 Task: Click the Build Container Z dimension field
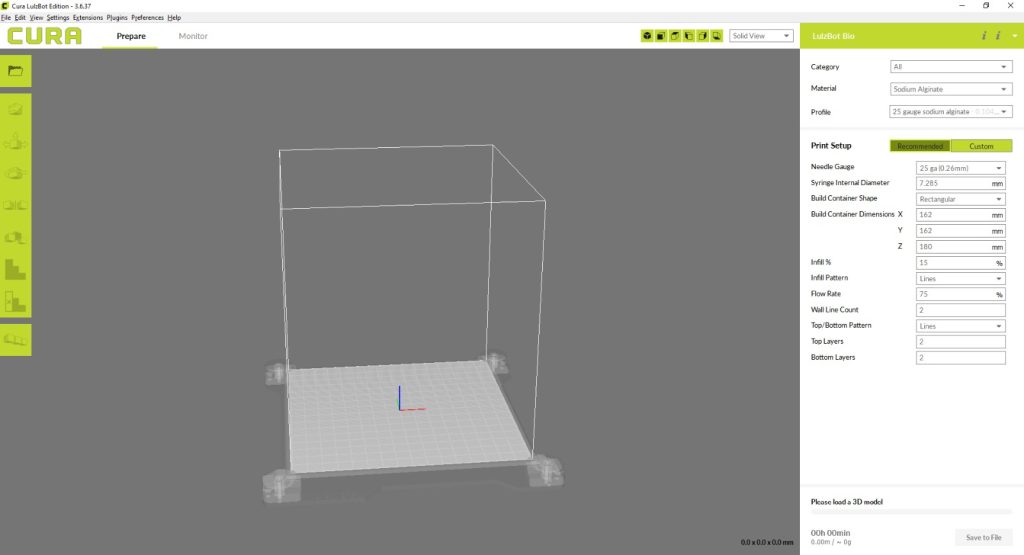[x=961, y=247]
